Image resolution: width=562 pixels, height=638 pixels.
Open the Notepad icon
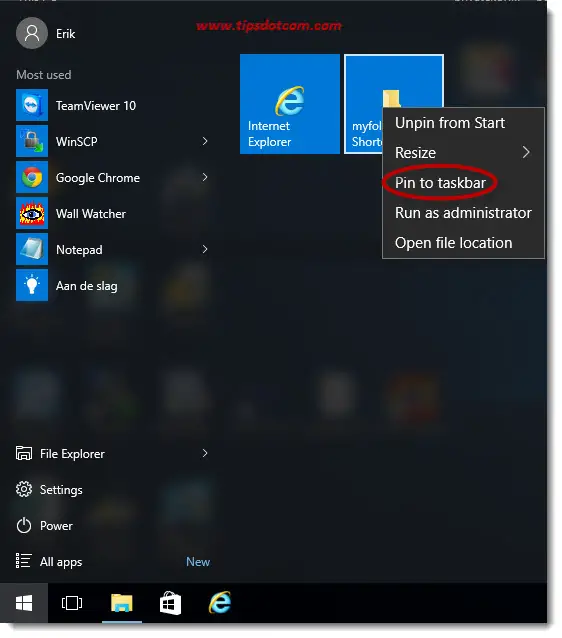pyautogui.click(x=32, y=249)
